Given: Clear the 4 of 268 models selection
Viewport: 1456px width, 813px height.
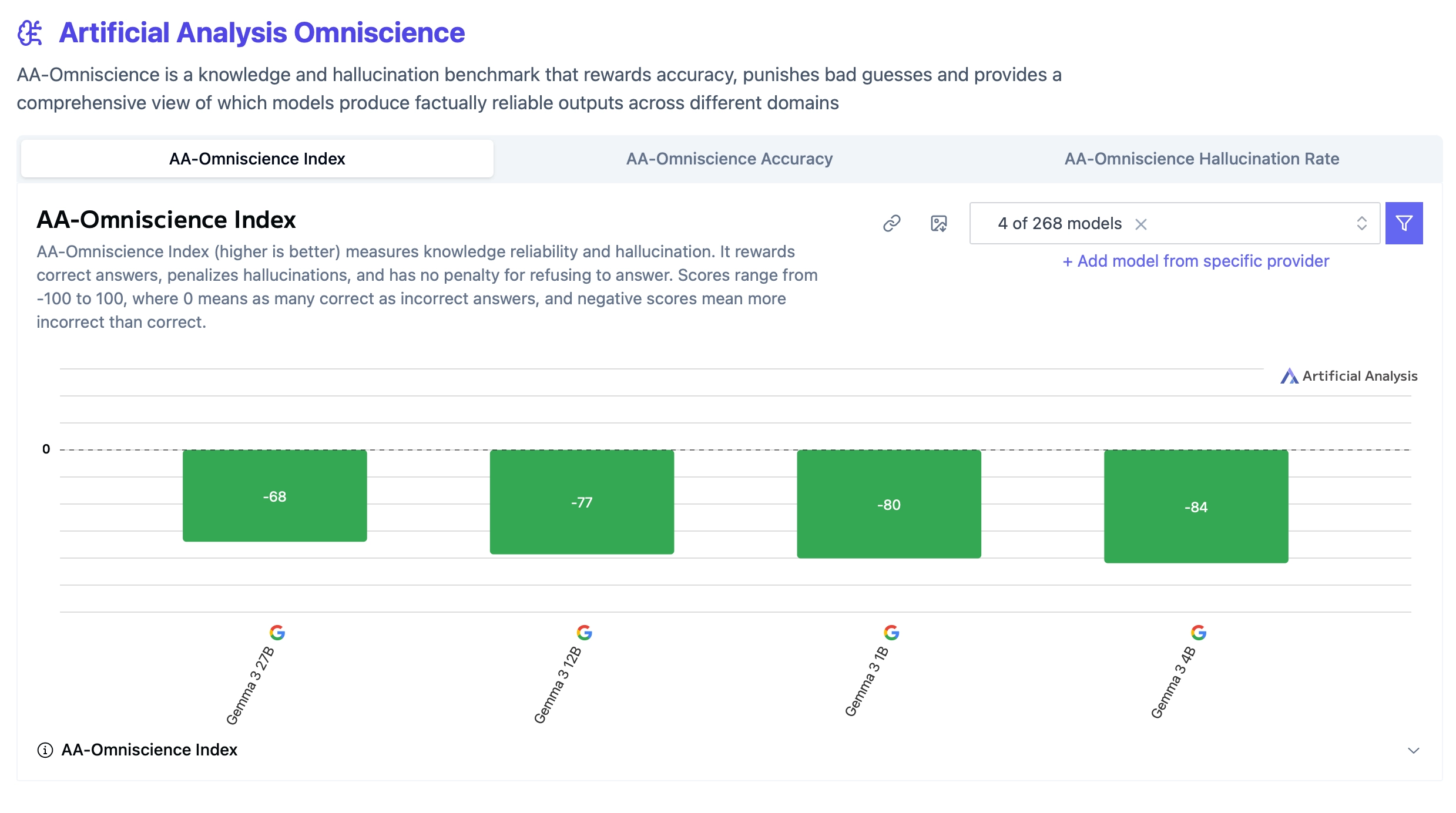Looking at the screenshot, I should tap(1141, 224).
